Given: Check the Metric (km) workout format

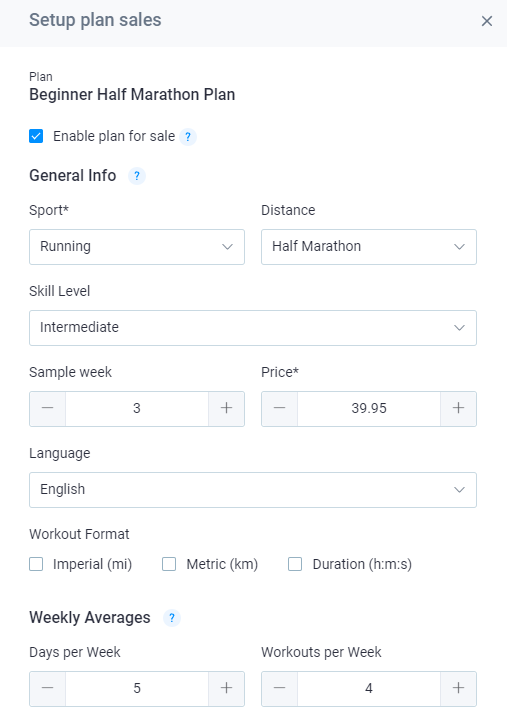Looking at the screenshot, I should 169,564.
